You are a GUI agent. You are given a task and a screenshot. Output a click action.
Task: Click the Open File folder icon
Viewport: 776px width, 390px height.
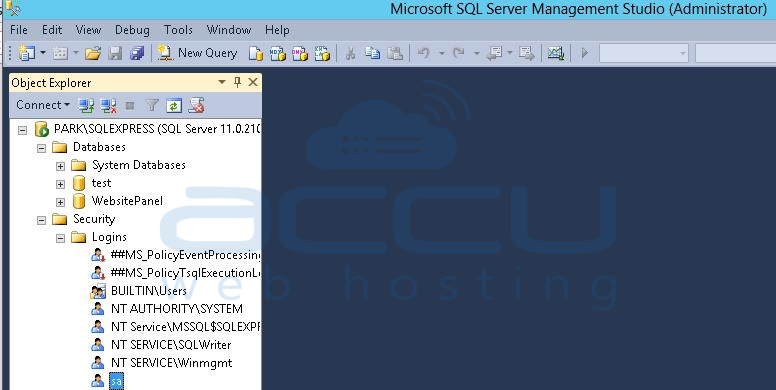tap(93, 53)
